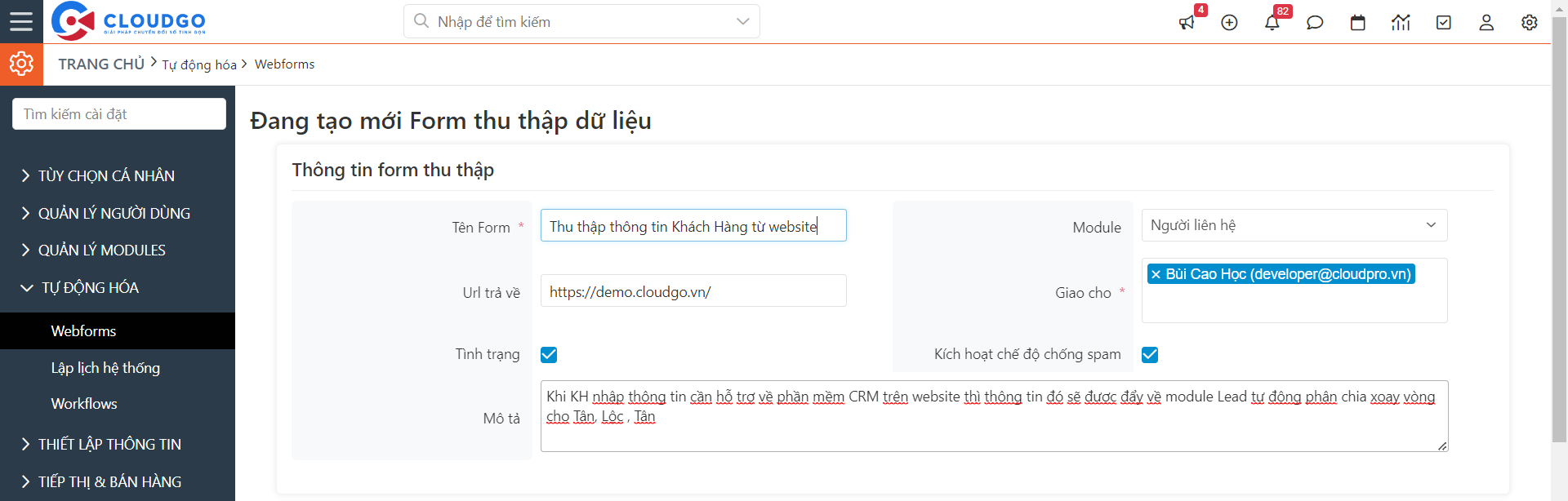Viewport: 1568px width, 501px height.
Task: Select Lập lịch hệ thống menu item
Action: click(x=105, y=368)
